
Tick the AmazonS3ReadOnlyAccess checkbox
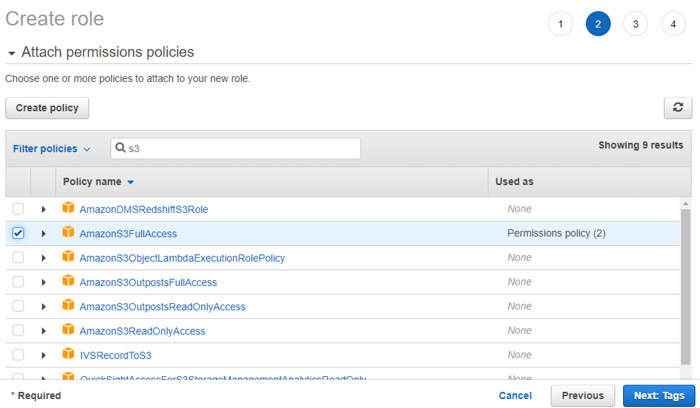18,330
